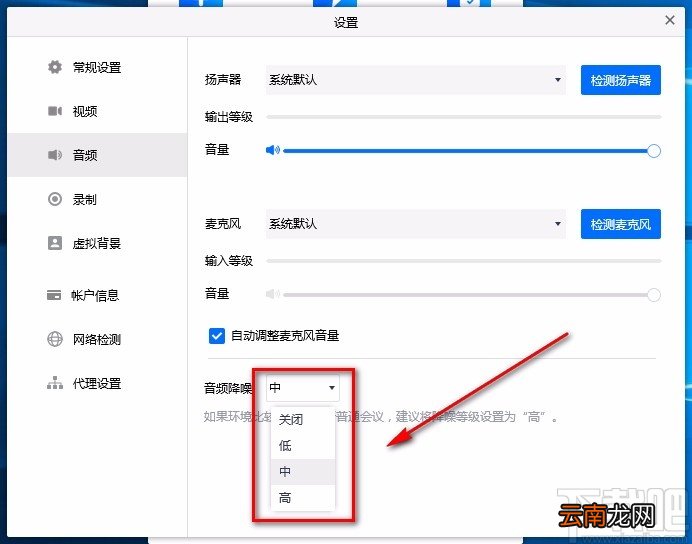The image size is (692, 544).
Task: Switch to 网络检测 tab
Action: [x=97, y=339]
